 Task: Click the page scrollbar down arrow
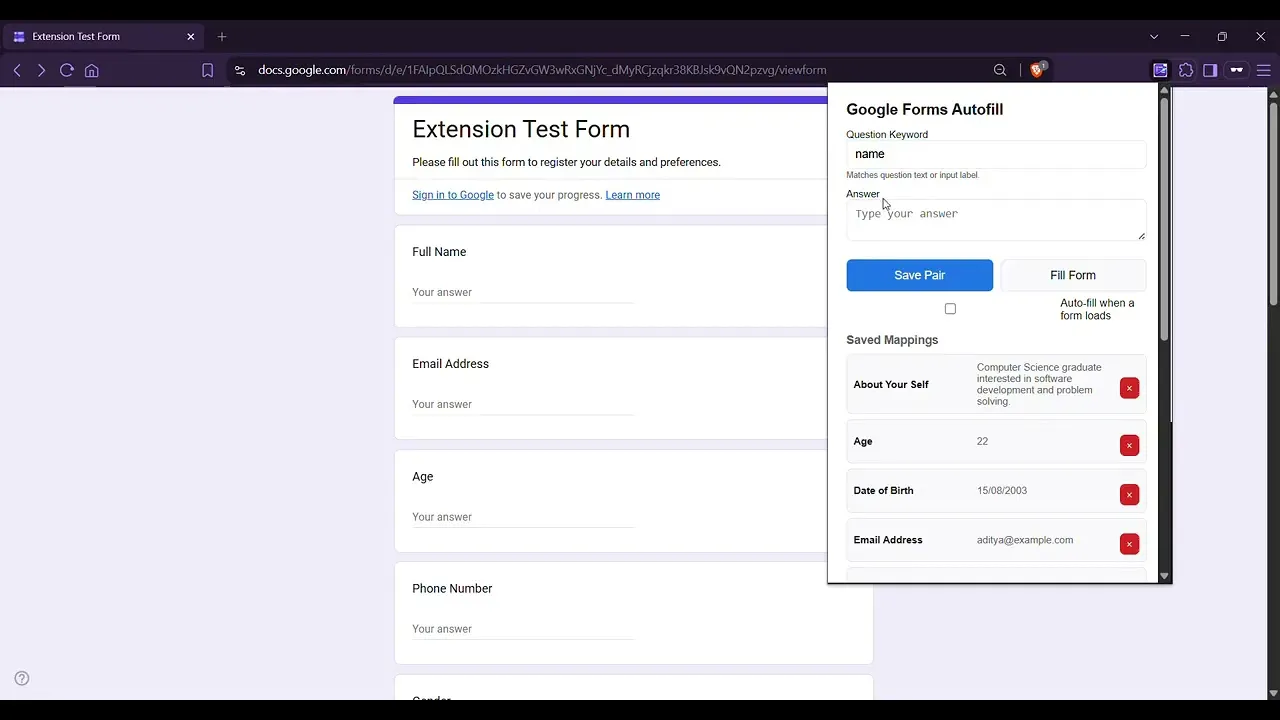click(1273, 693)
